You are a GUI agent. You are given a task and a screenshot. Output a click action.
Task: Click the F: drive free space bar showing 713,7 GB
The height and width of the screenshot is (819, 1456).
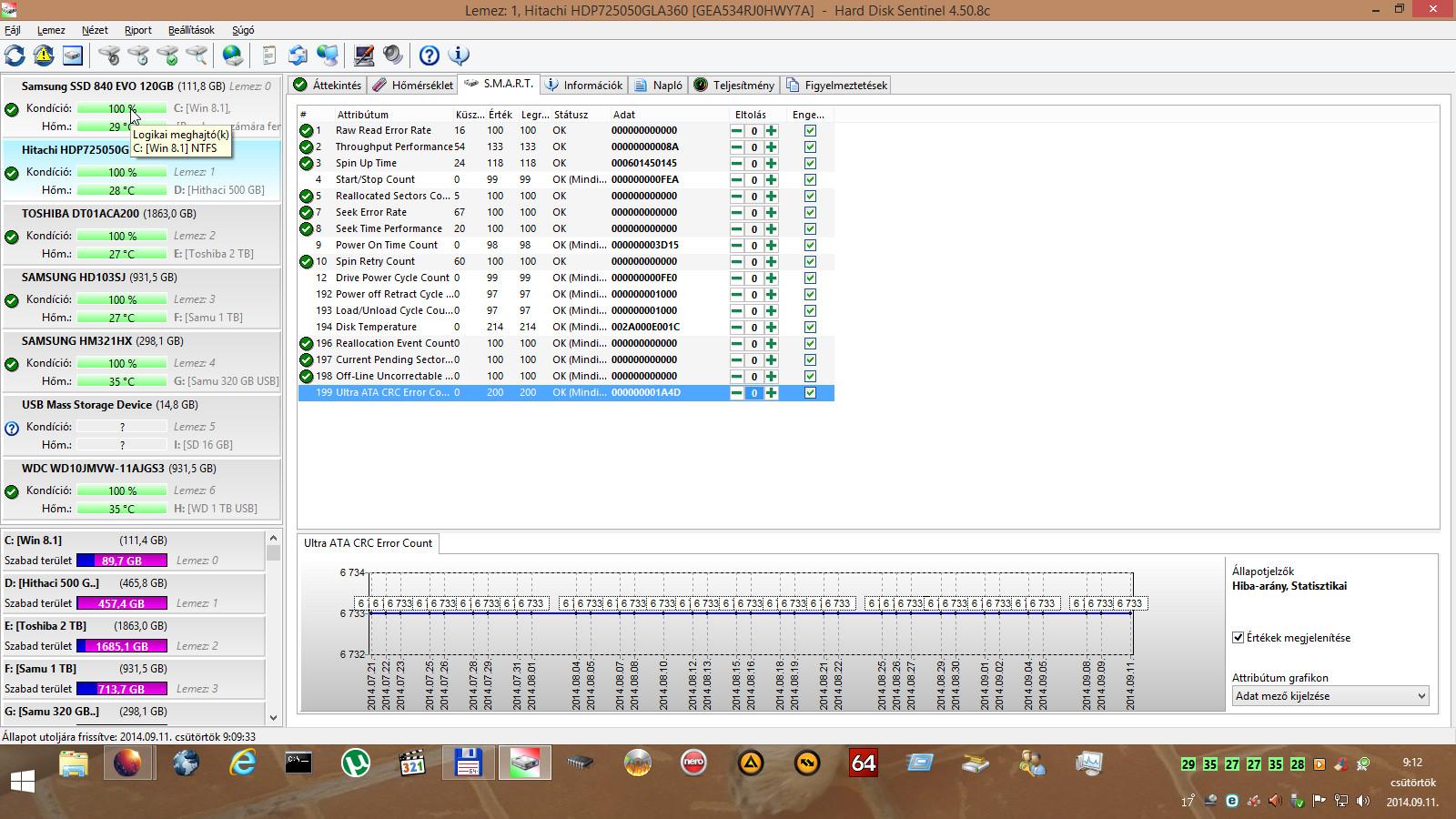pyautogui.click(x=122, y=689)
